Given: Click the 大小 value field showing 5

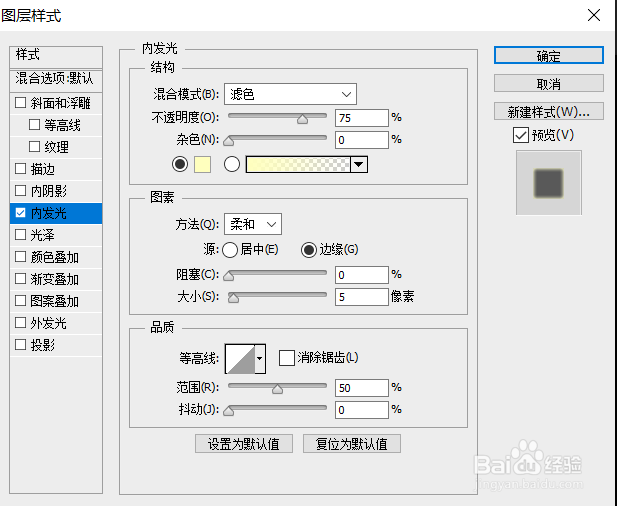Looking at the screenshot, I should pos(362,297).
